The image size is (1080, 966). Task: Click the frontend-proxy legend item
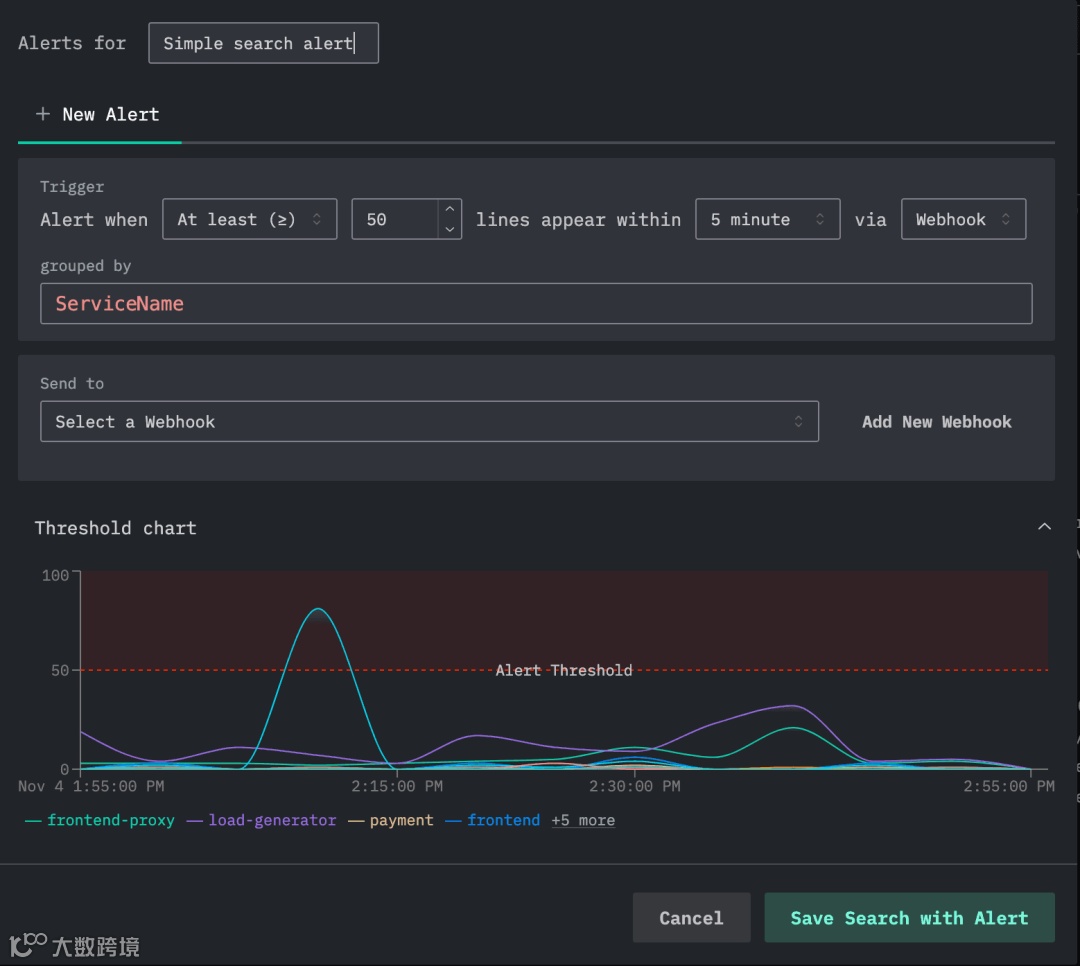point(100,821)
